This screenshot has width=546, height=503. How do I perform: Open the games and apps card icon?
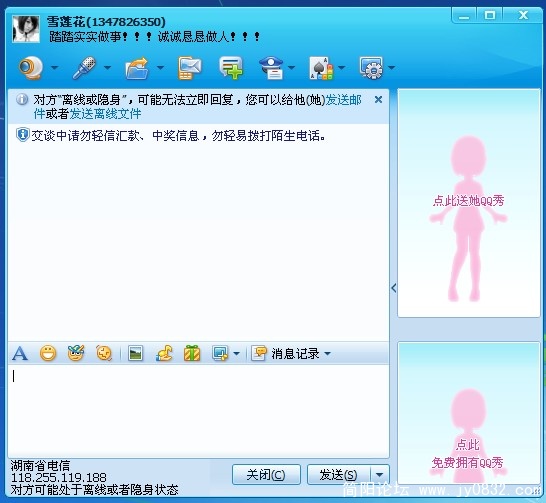coord(321,68)
